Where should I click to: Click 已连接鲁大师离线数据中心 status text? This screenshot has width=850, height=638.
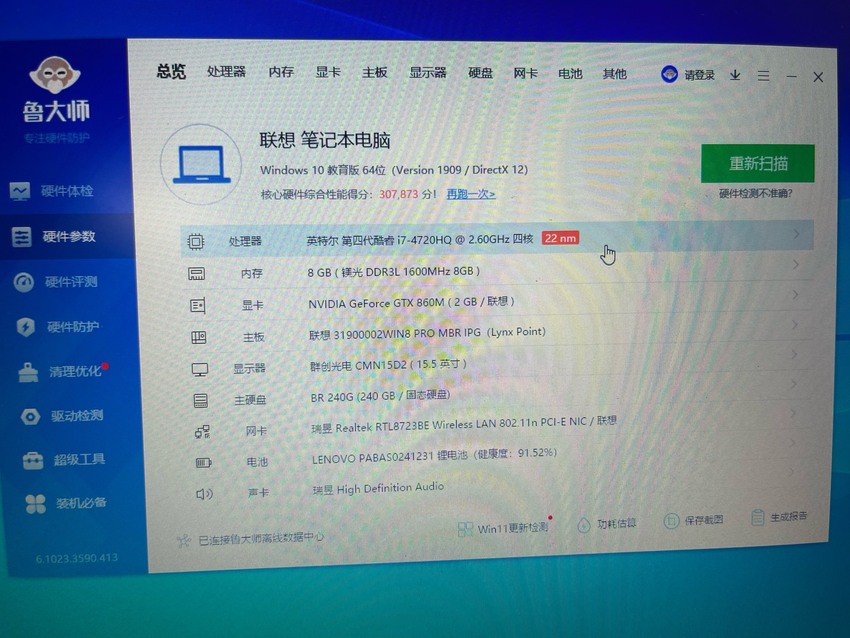click(x=261, y=538)
